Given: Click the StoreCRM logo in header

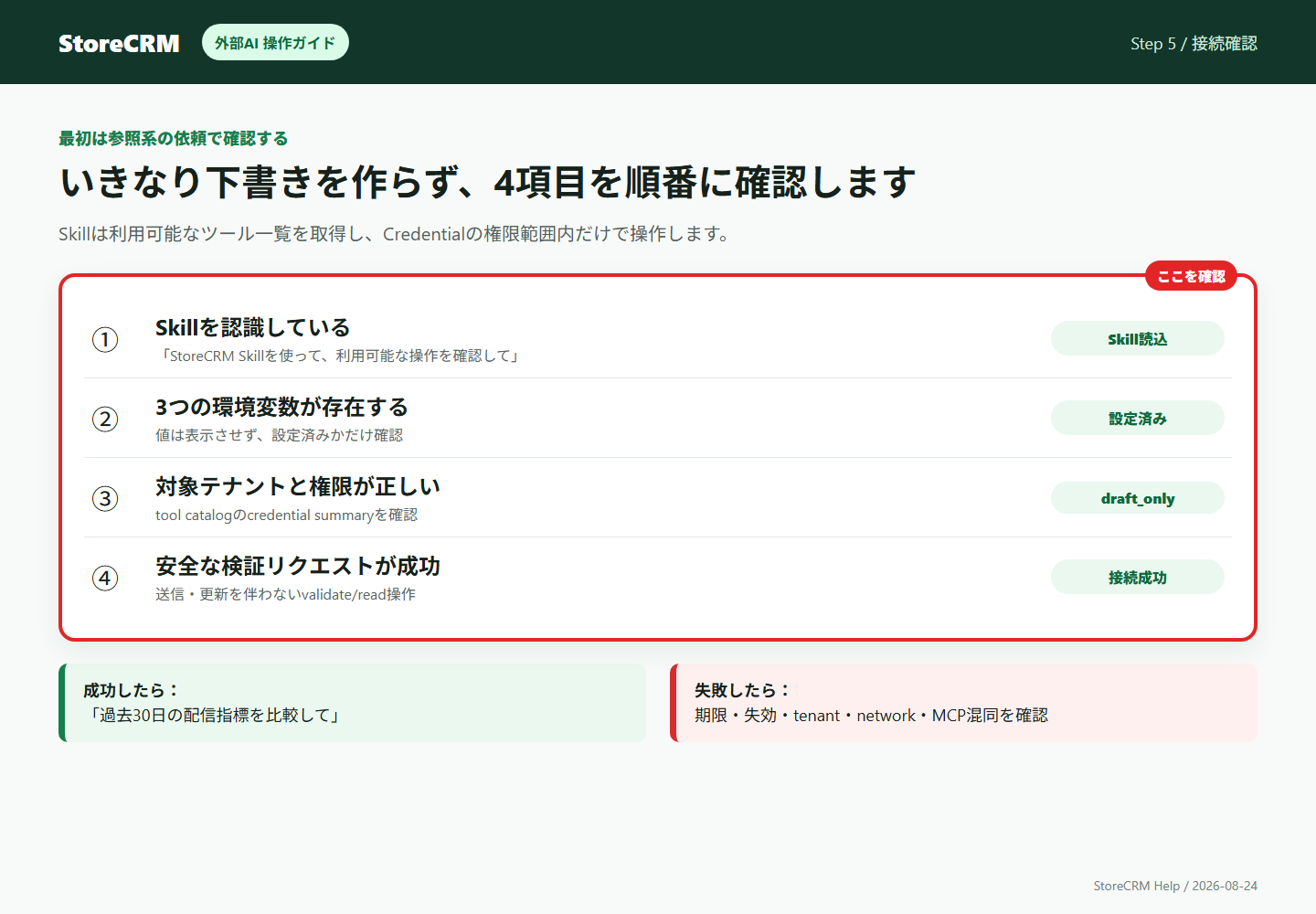Looking at the screenshot, I should pos(119,43).
